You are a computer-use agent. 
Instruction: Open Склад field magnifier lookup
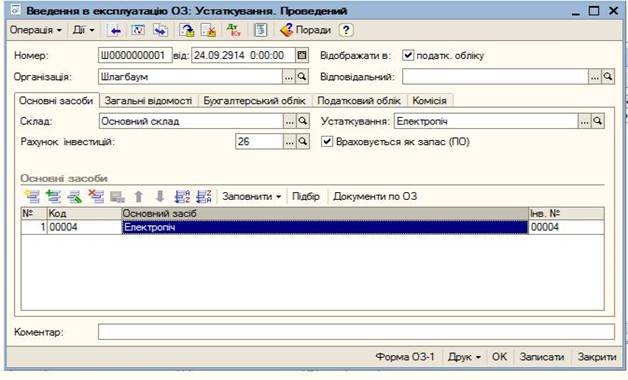coord(303,121)
